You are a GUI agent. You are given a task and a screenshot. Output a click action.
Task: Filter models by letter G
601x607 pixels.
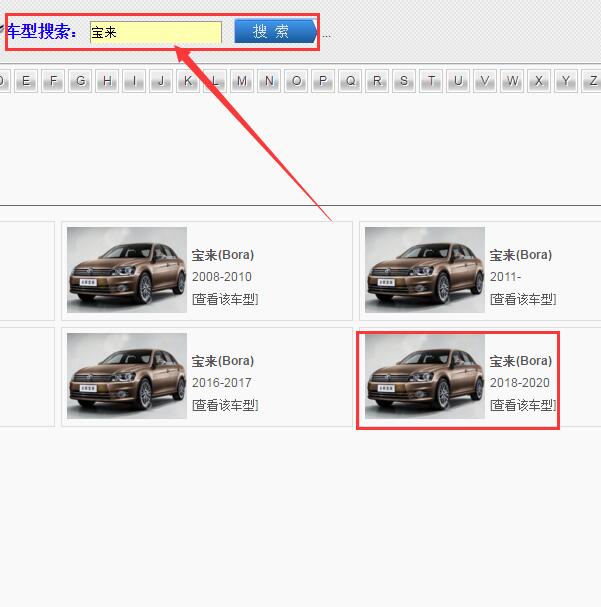(80, 81)
